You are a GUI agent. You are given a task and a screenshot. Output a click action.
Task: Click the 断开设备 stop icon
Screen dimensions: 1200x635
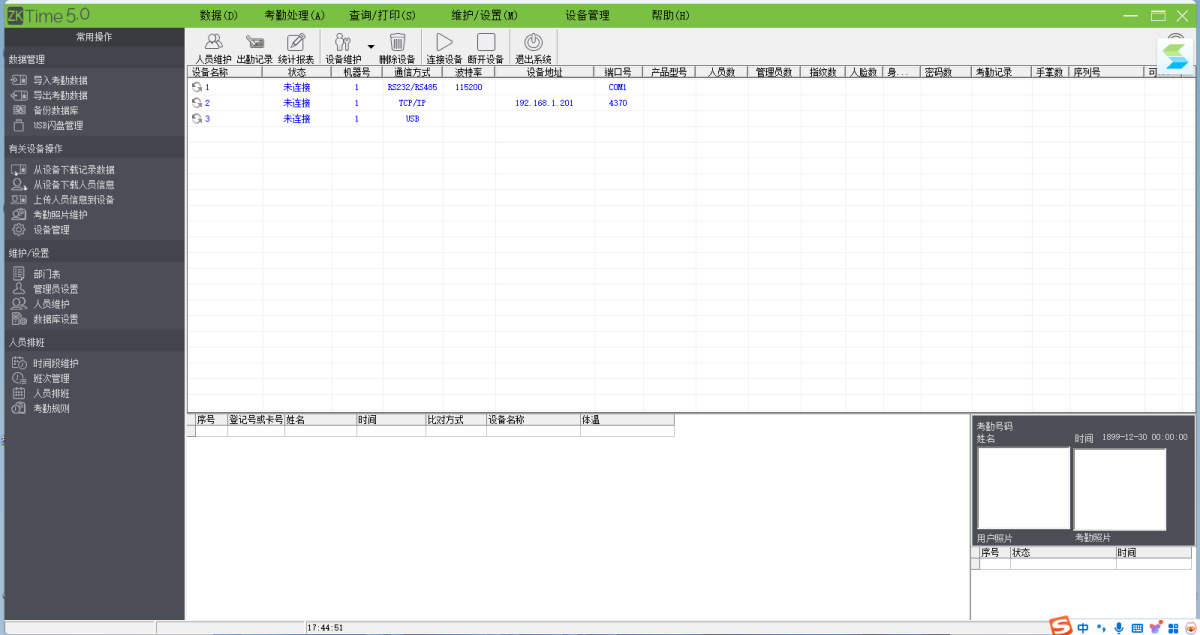coord(486,42)
